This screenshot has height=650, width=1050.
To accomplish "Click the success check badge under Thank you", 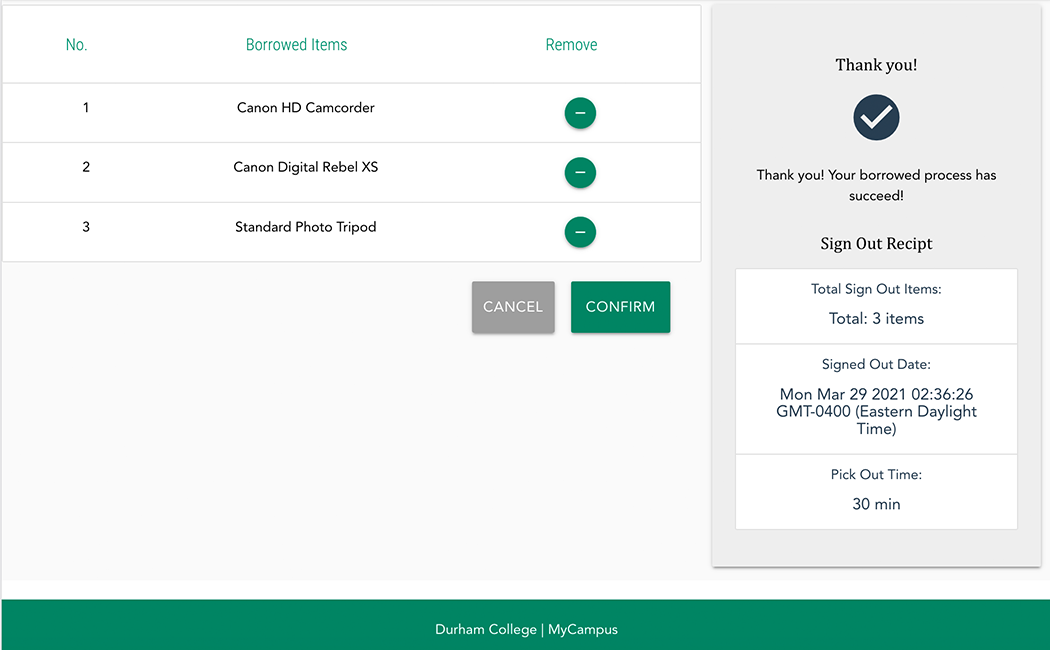I will tap(876, 117).
